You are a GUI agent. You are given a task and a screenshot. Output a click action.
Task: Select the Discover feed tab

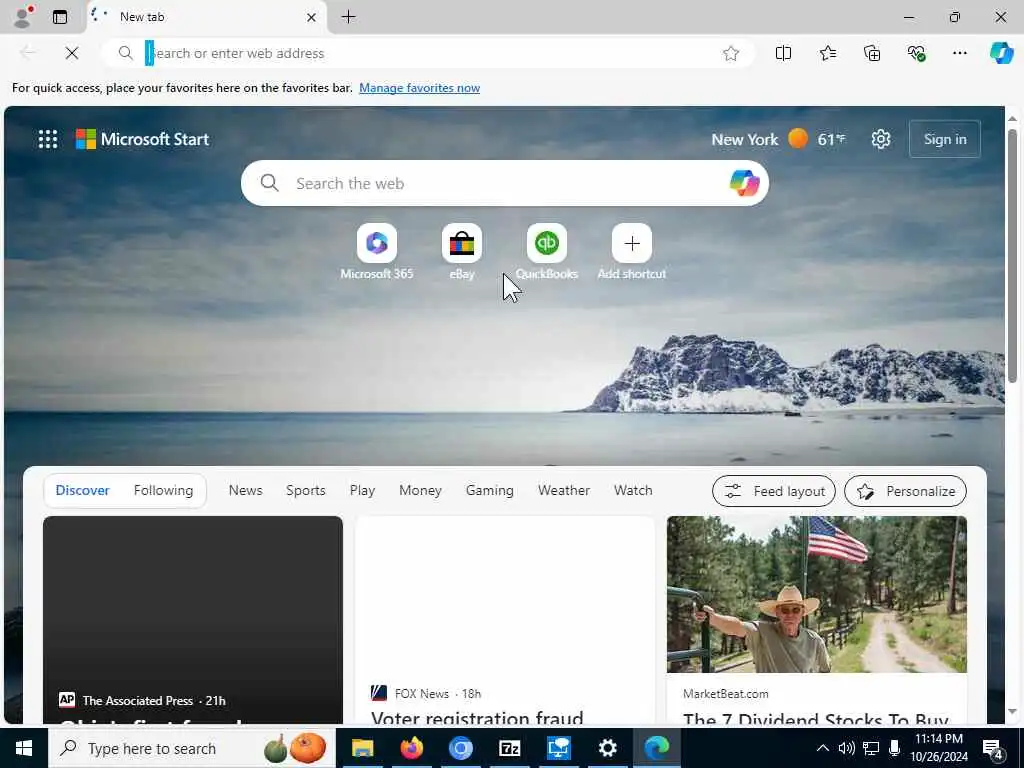click(x=82, y=490)
